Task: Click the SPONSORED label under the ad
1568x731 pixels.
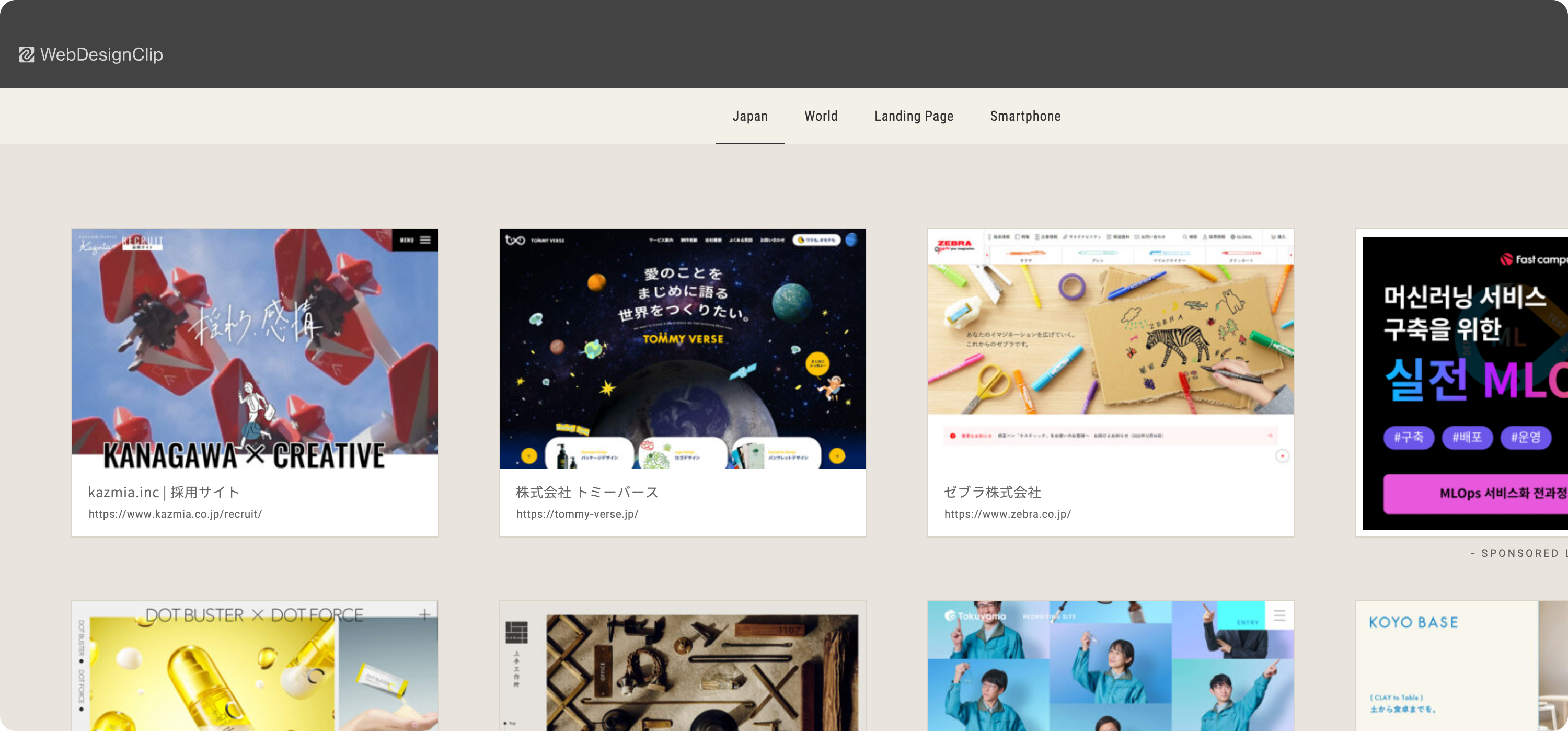Action: [x=1519, y=553]
